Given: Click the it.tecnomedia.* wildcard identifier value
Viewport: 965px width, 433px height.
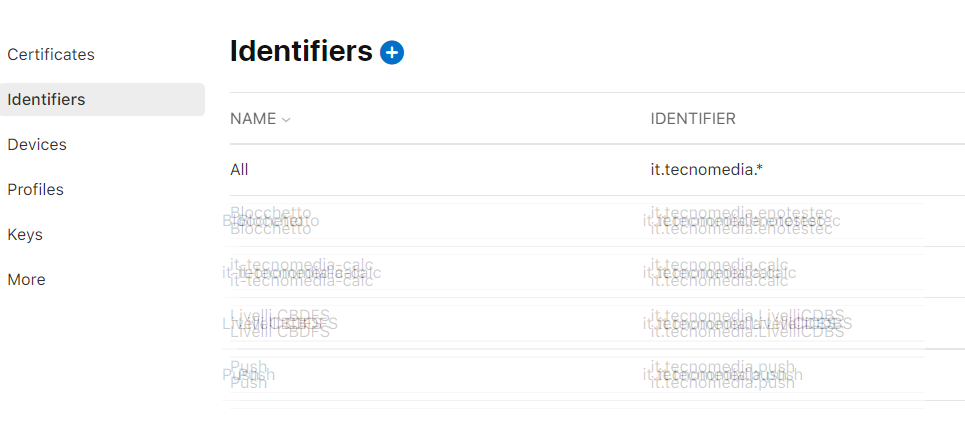Looking at the screenshot, I should coord(707,170).
